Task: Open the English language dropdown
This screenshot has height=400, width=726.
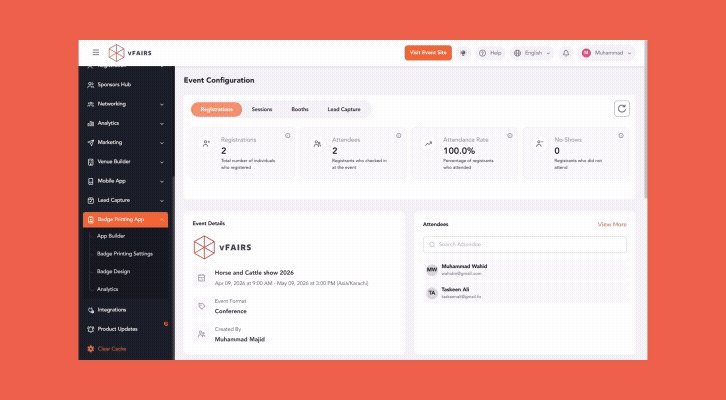Action: [532, 52]
